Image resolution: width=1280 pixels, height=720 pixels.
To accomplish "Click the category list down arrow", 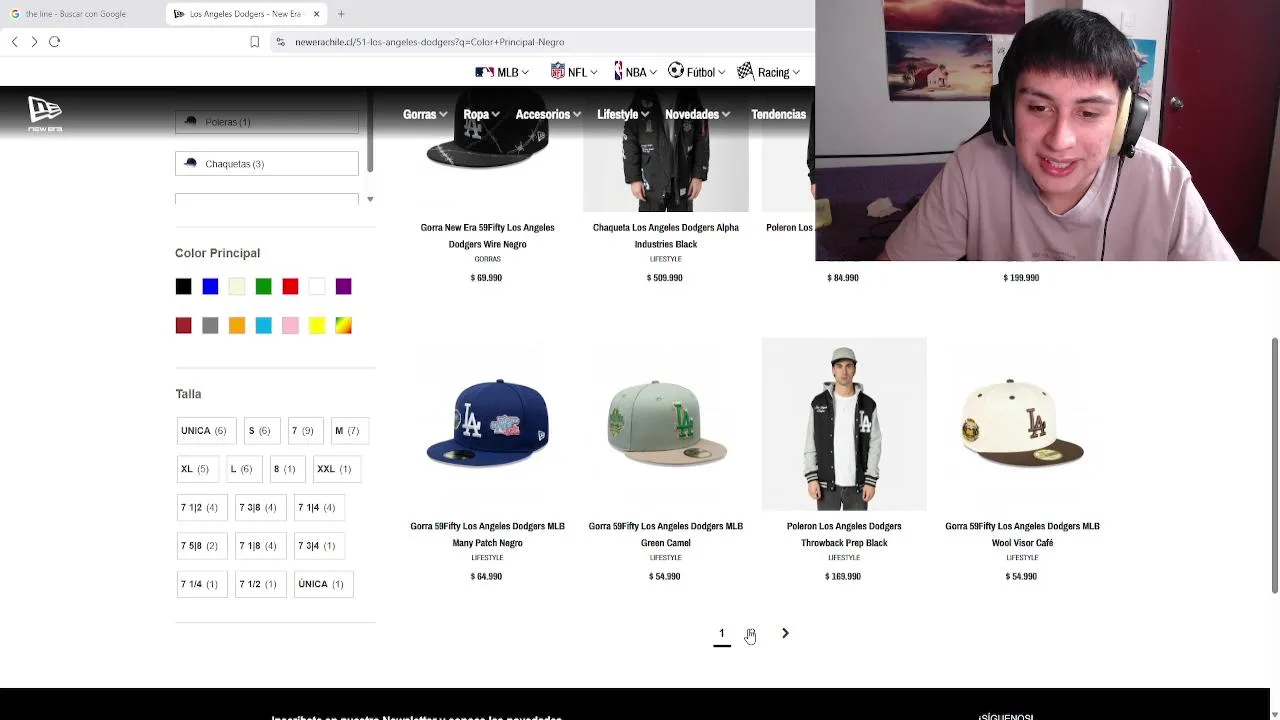I will coord(370,199).
